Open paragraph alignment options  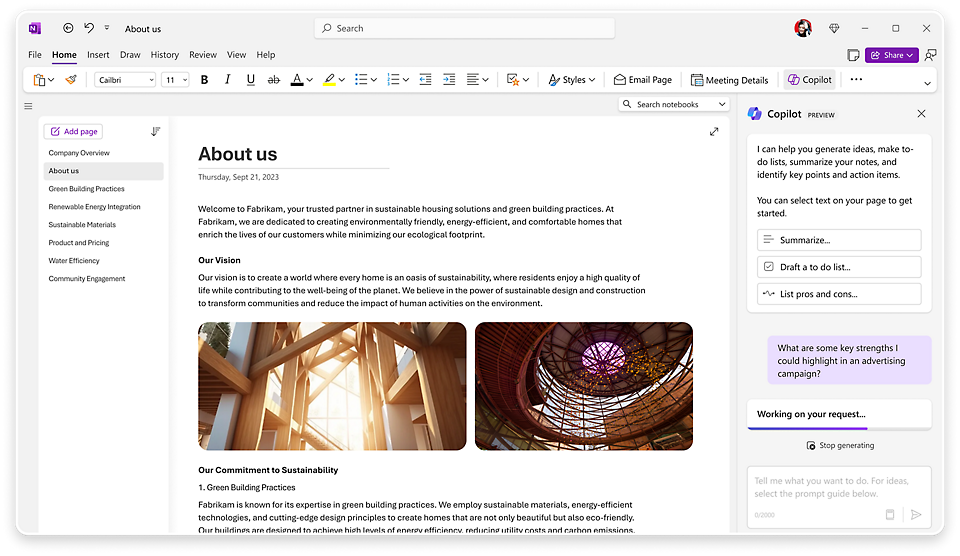(x=478, y=80)
